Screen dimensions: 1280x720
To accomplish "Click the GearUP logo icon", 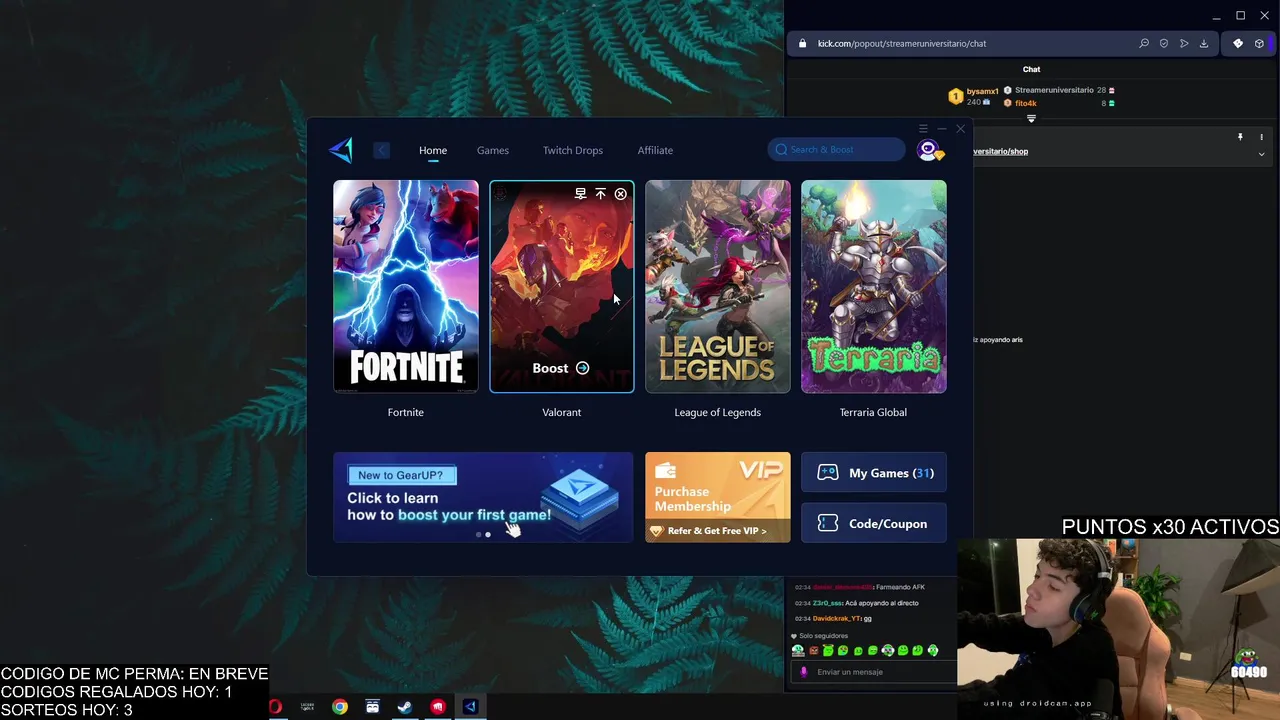I will [341, 150].
